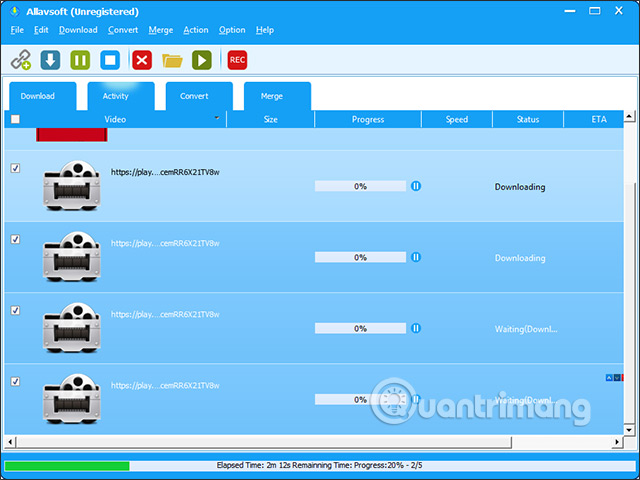The width and height of the screenshot is (640, 480).
Task: Switch to the Activity tab
Action: pos(121,96)
